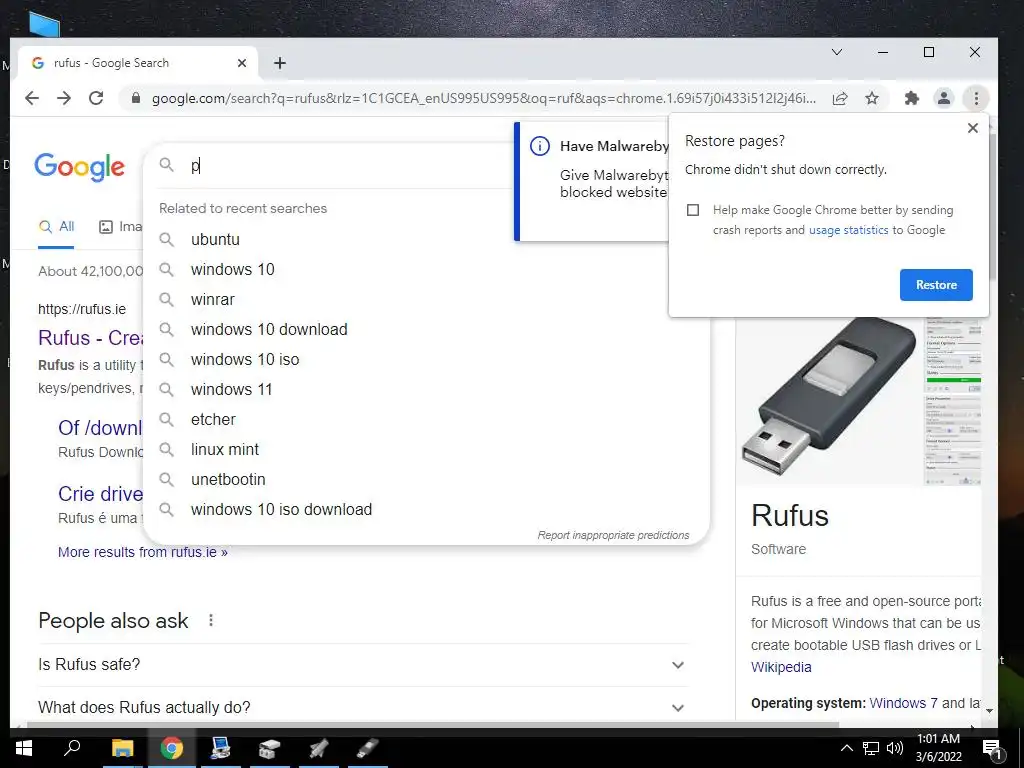Open the volume speaker tray icon

click(895, 748)
